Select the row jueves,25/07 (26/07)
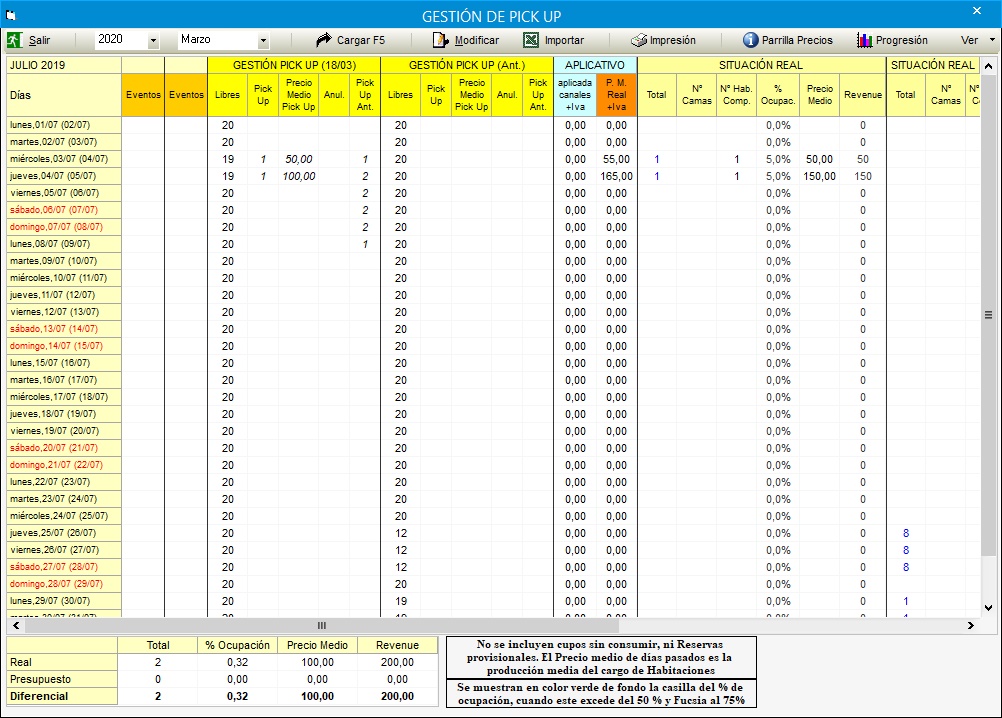This screenshot has height=718, width=1002. 64,533
